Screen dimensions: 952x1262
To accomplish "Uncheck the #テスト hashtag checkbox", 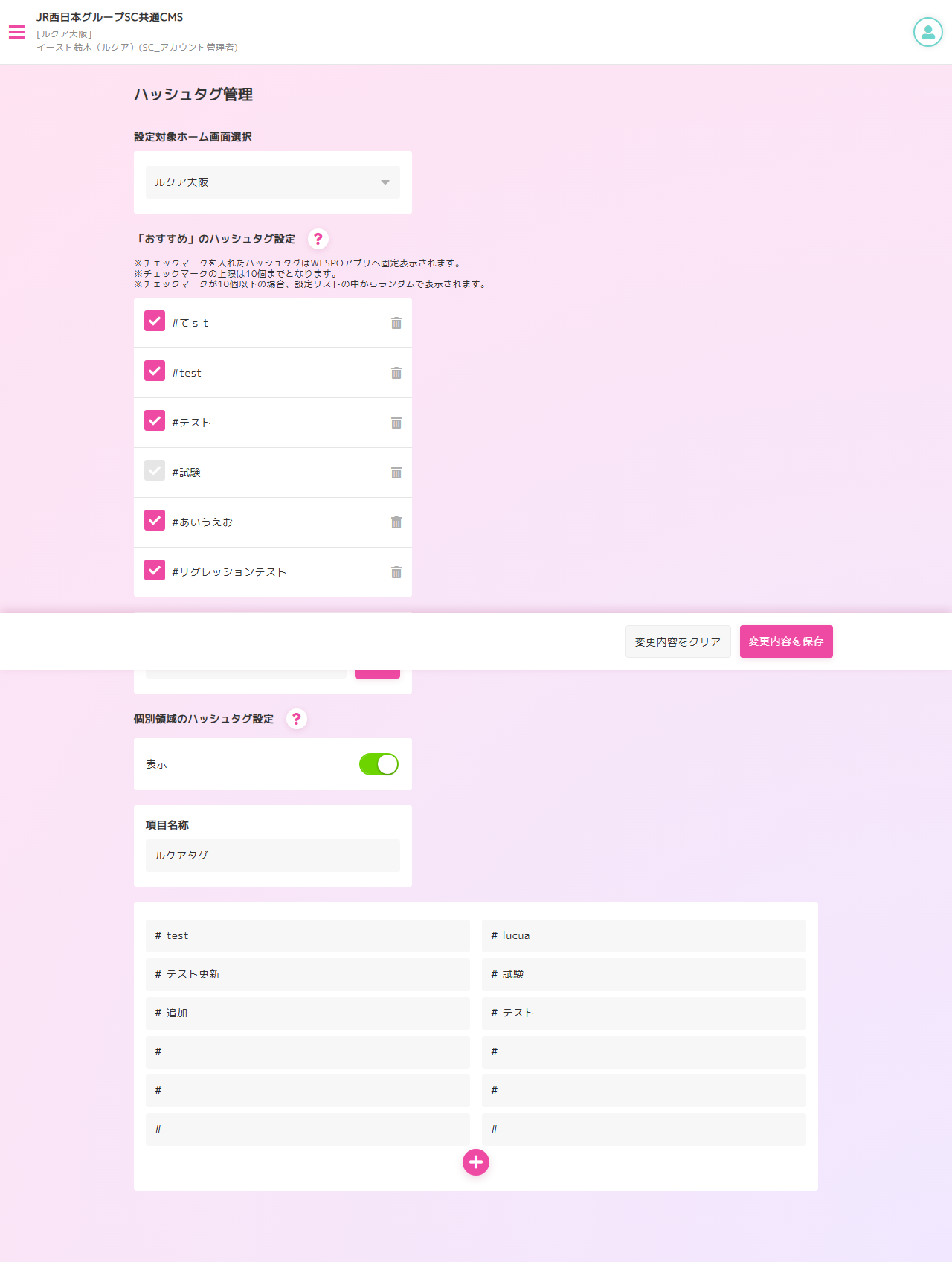I will pos(155,420).
